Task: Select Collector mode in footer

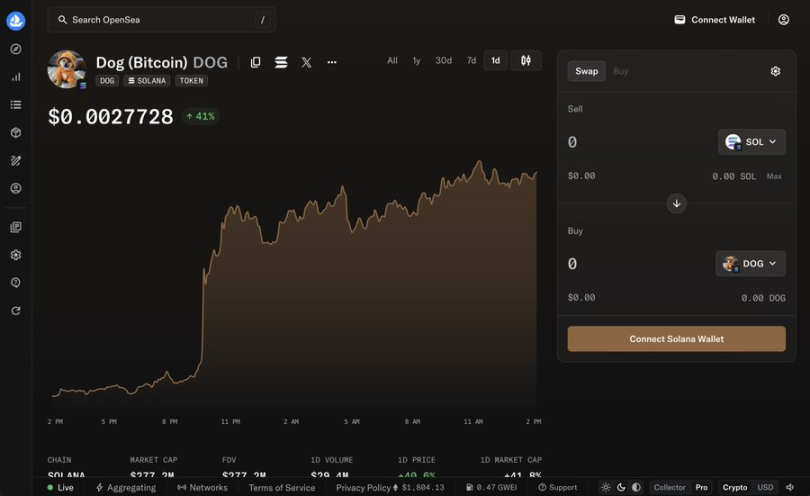Action: [669, 487]
